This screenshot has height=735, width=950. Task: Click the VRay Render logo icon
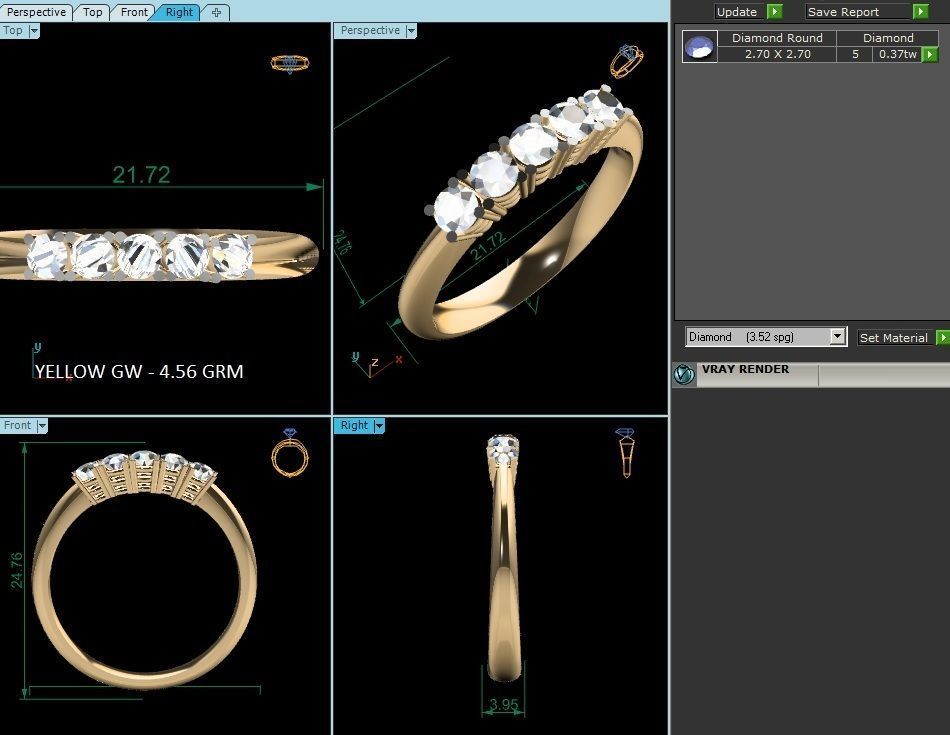point(684,374)
